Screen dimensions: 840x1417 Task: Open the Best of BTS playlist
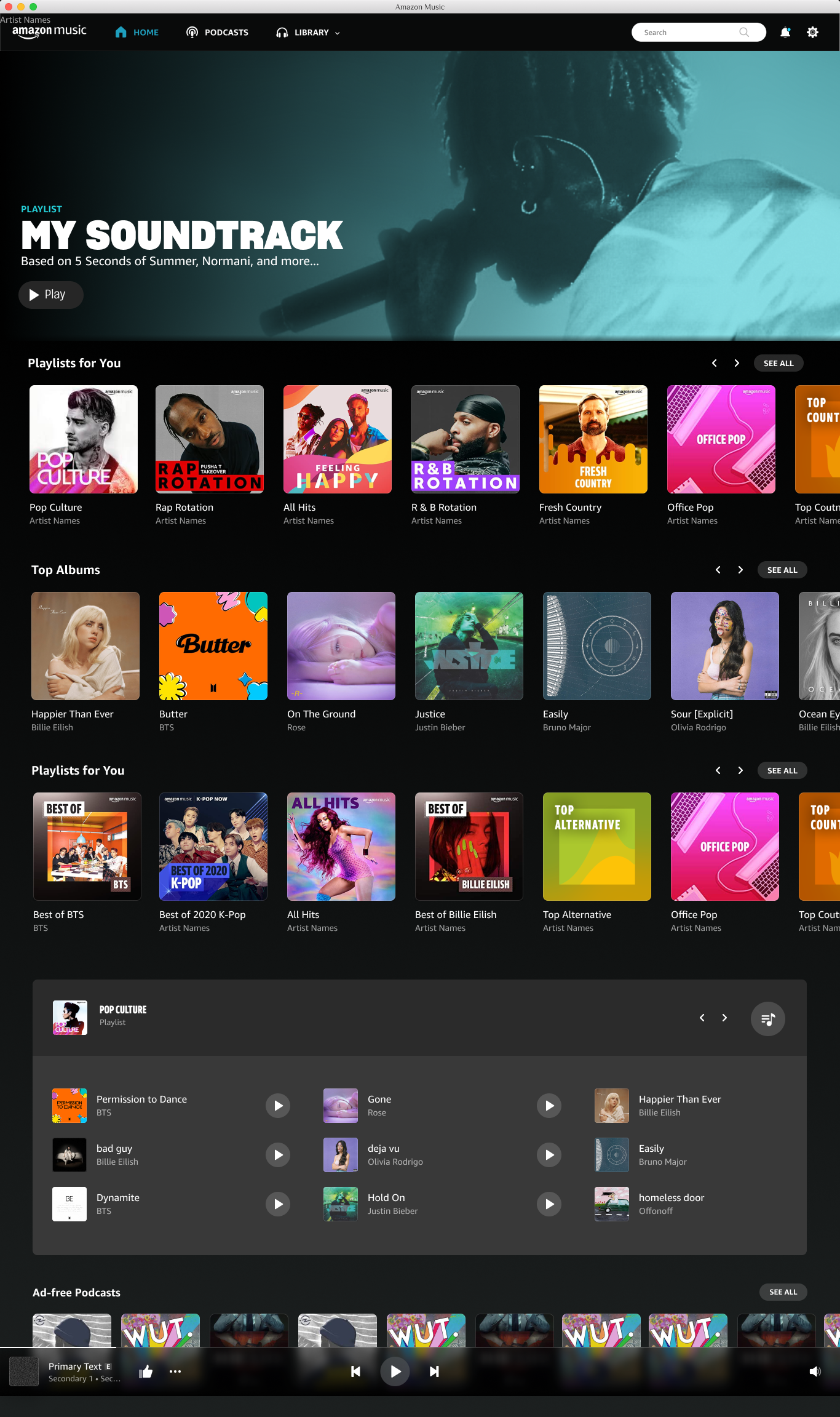(87, 847)
